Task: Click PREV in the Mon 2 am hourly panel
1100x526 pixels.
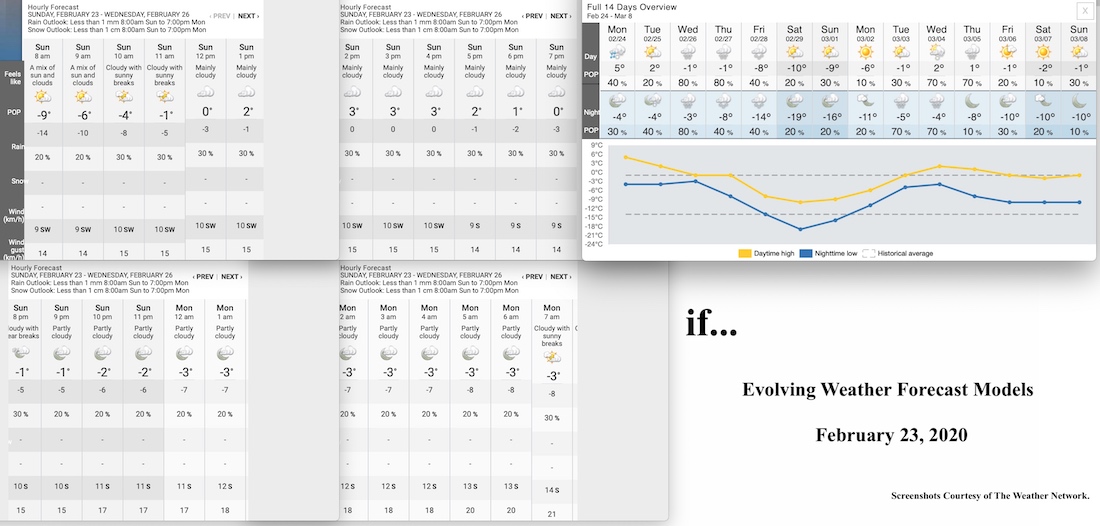Action: pyautogui.click(x=533, y=276)
